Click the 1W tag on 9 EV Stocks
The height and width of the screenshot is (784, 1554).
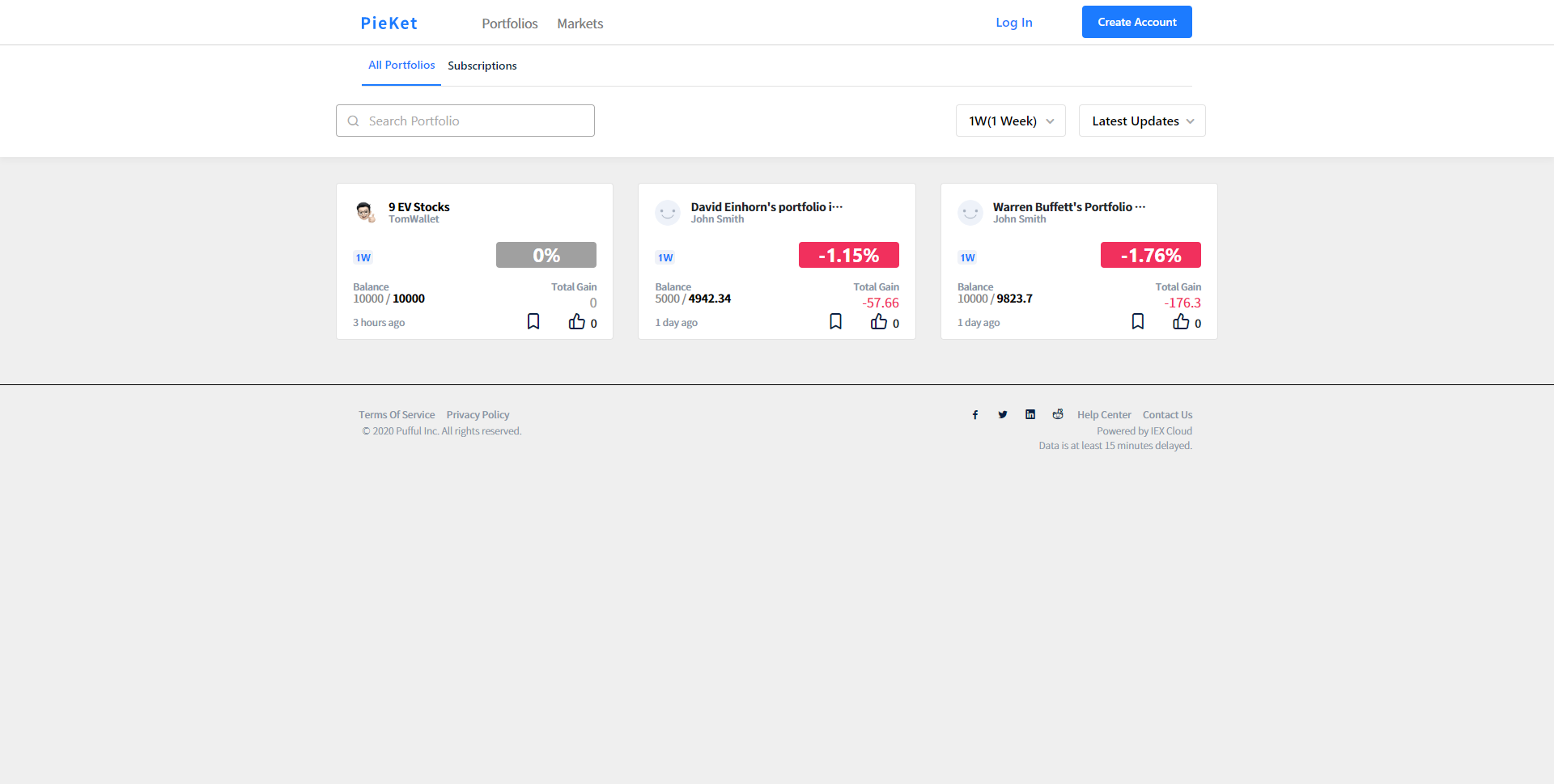click(363, 258)
